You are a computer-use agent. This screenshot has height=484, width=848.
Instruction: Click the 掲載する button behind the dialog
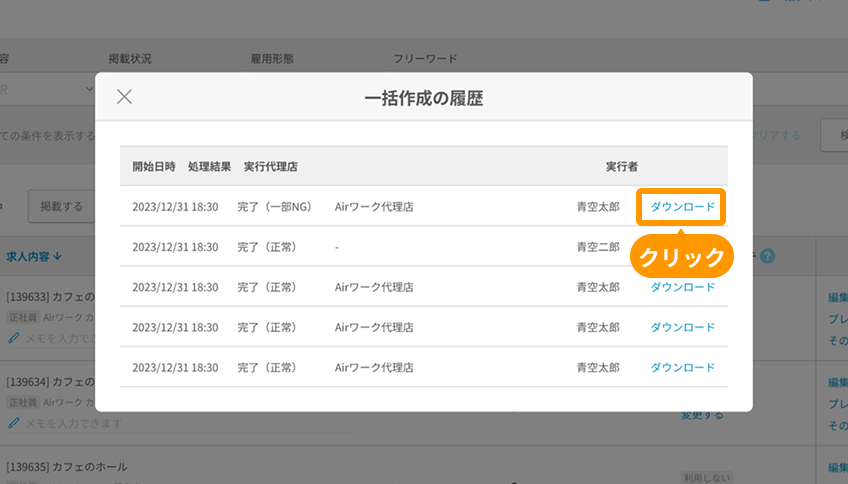(x=62, y=206)
